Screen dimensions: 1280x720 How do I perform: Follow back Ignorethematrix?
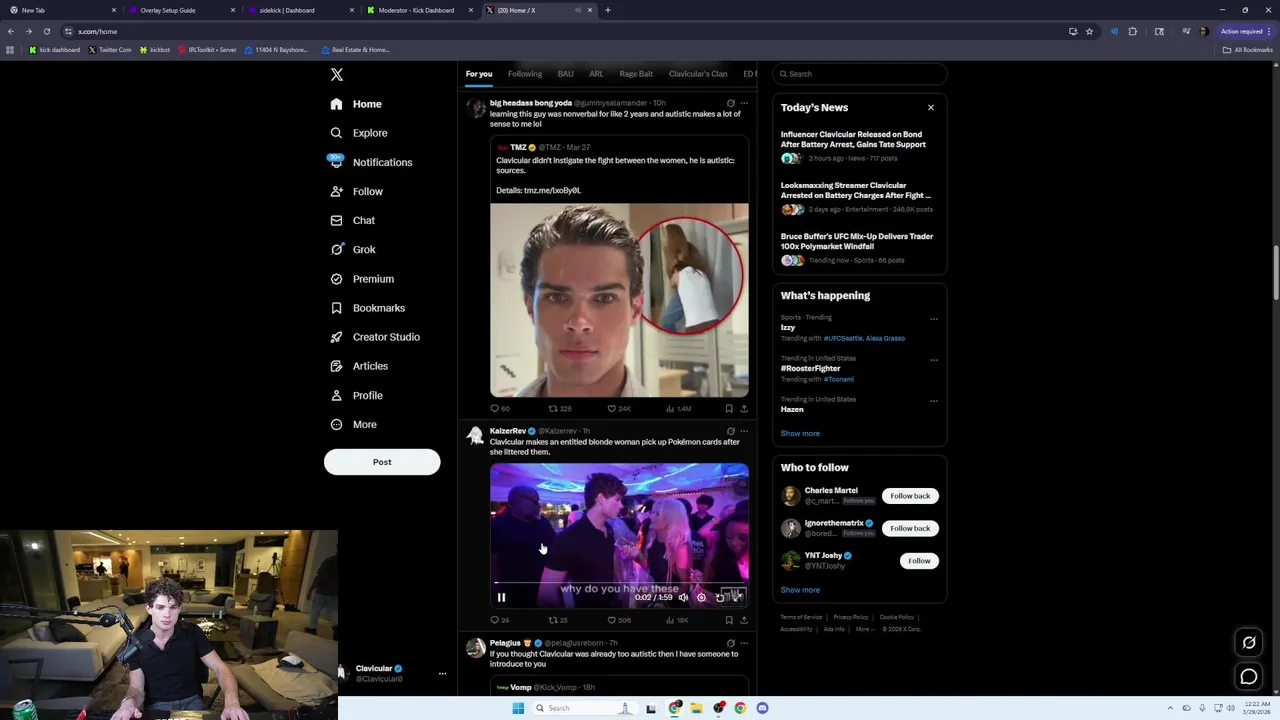tap(910, 528)
